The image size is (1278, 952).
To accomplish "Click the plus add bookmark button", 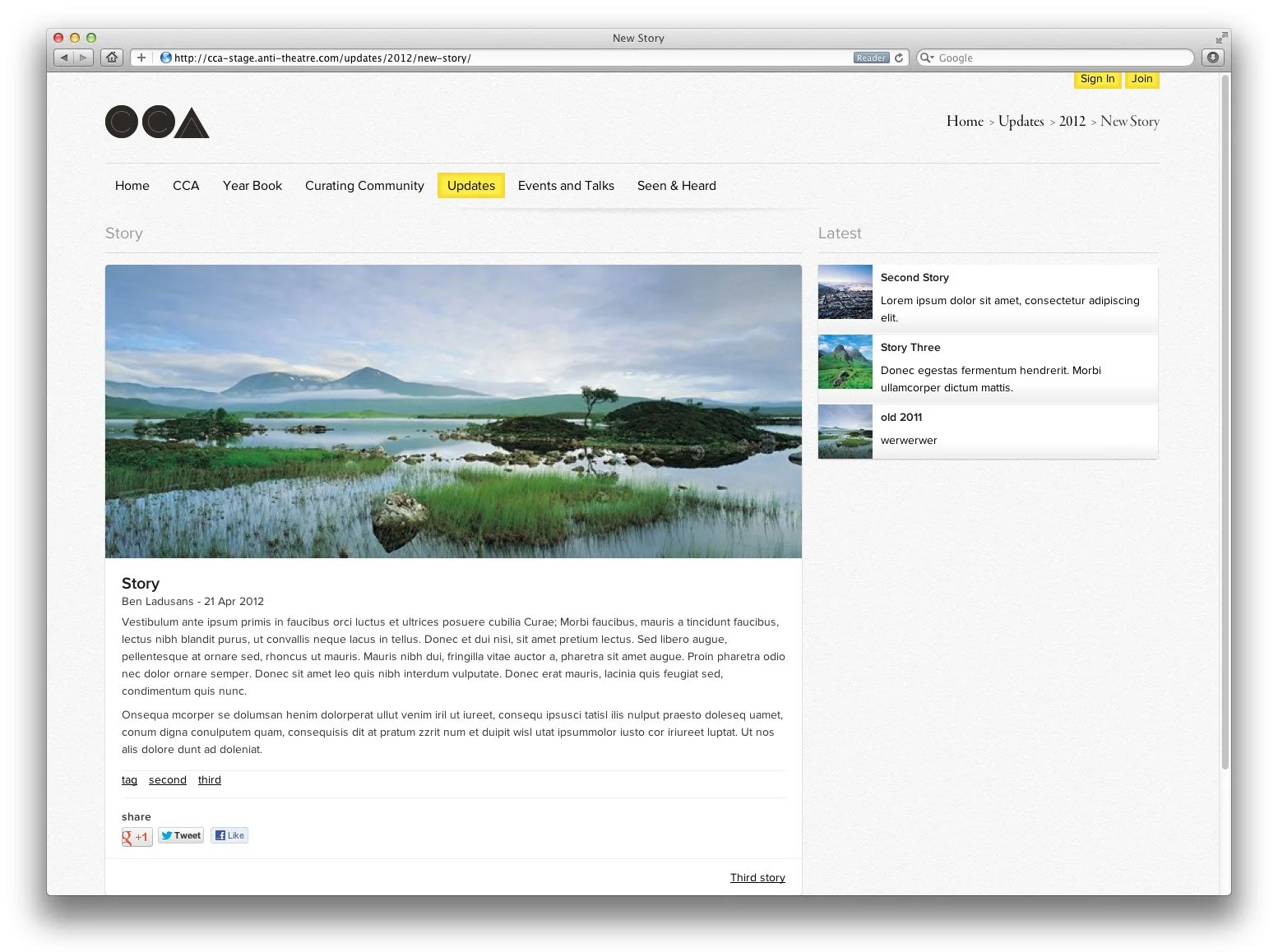I will [x=141, y=58].
